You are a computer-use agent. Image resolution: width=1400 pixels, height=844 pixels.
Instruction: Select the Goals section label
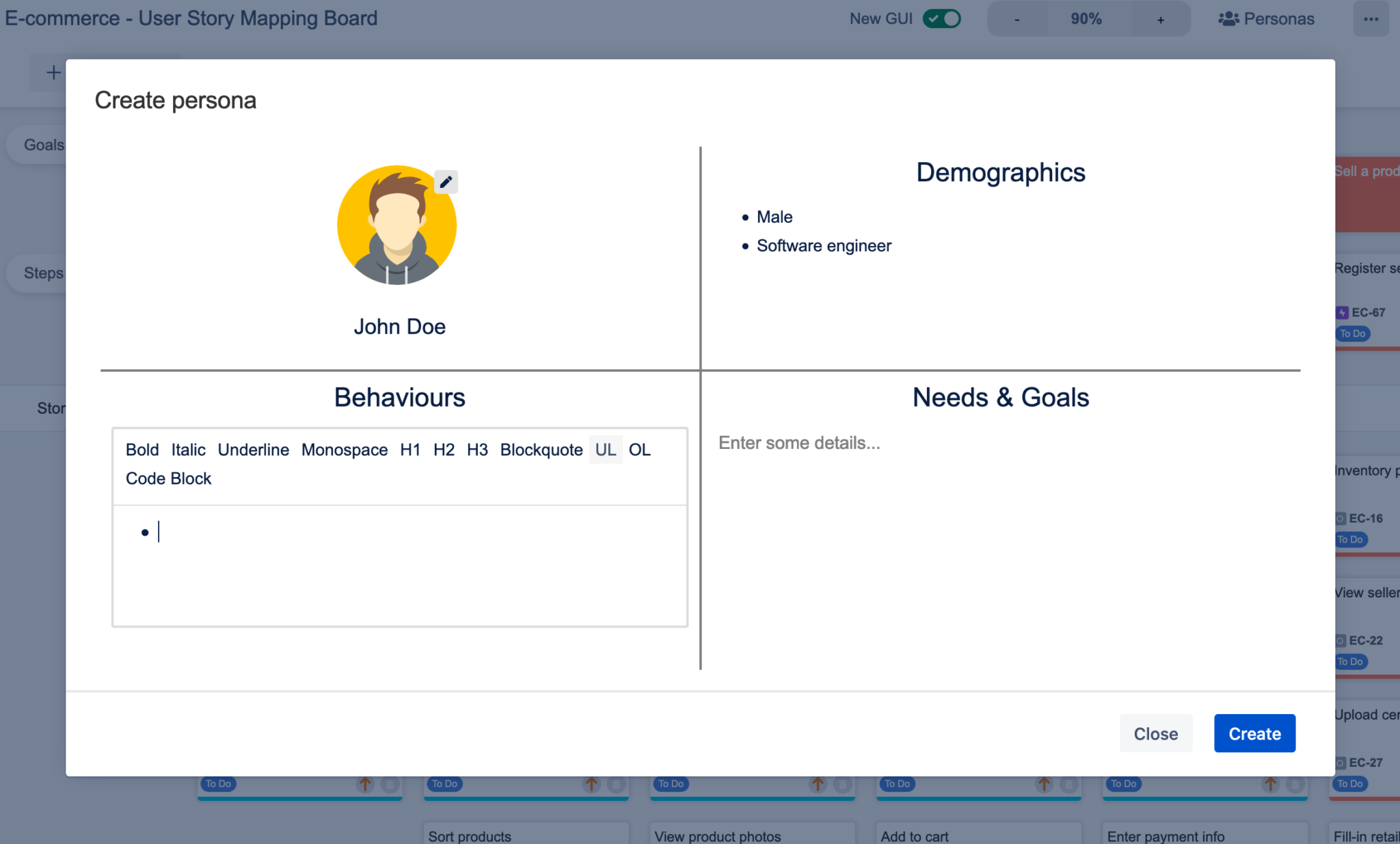(x=44, y=144)
